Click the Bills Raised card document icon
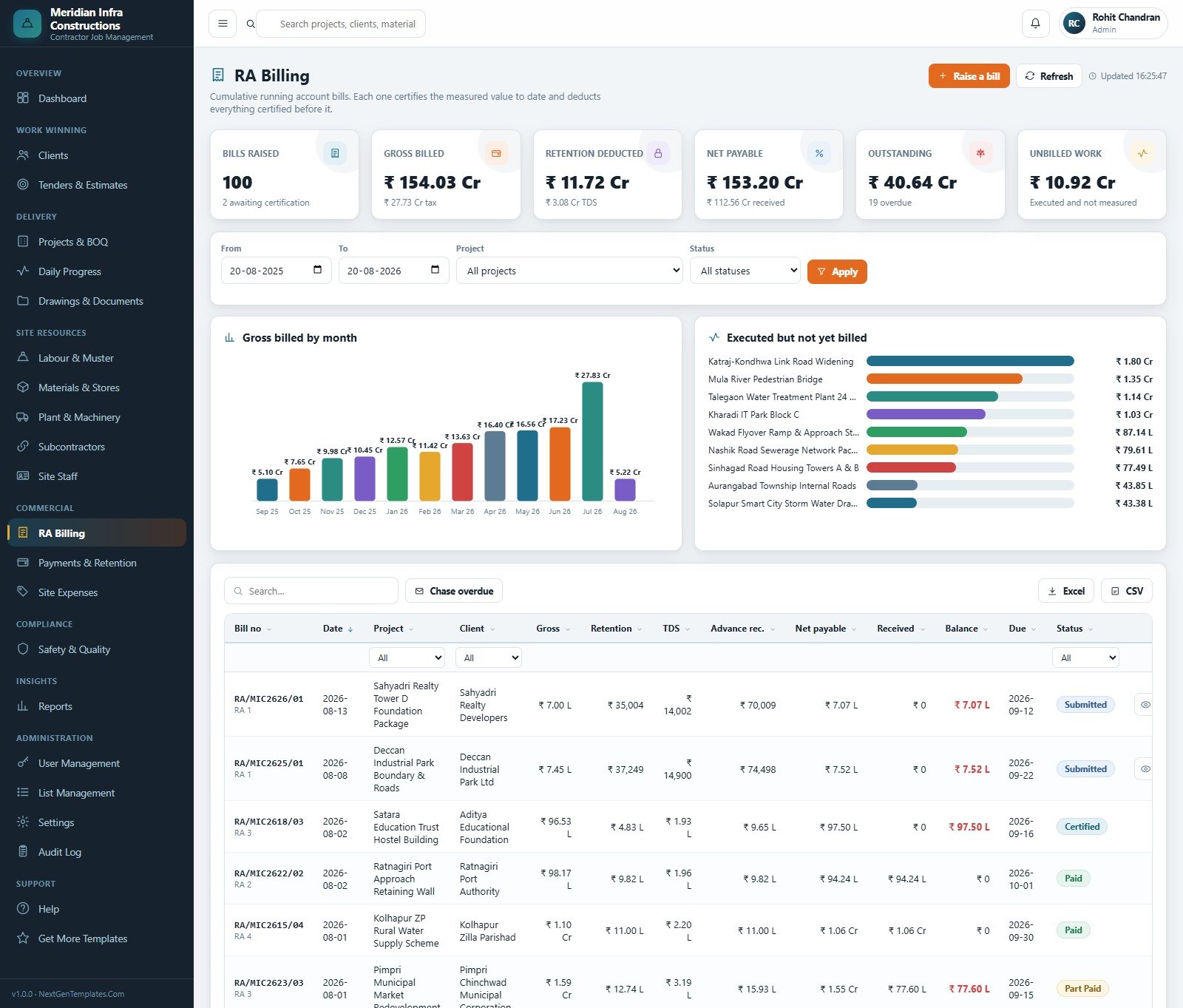The width and height of the screenshot is (1183, 1008). tap(335, 153)
